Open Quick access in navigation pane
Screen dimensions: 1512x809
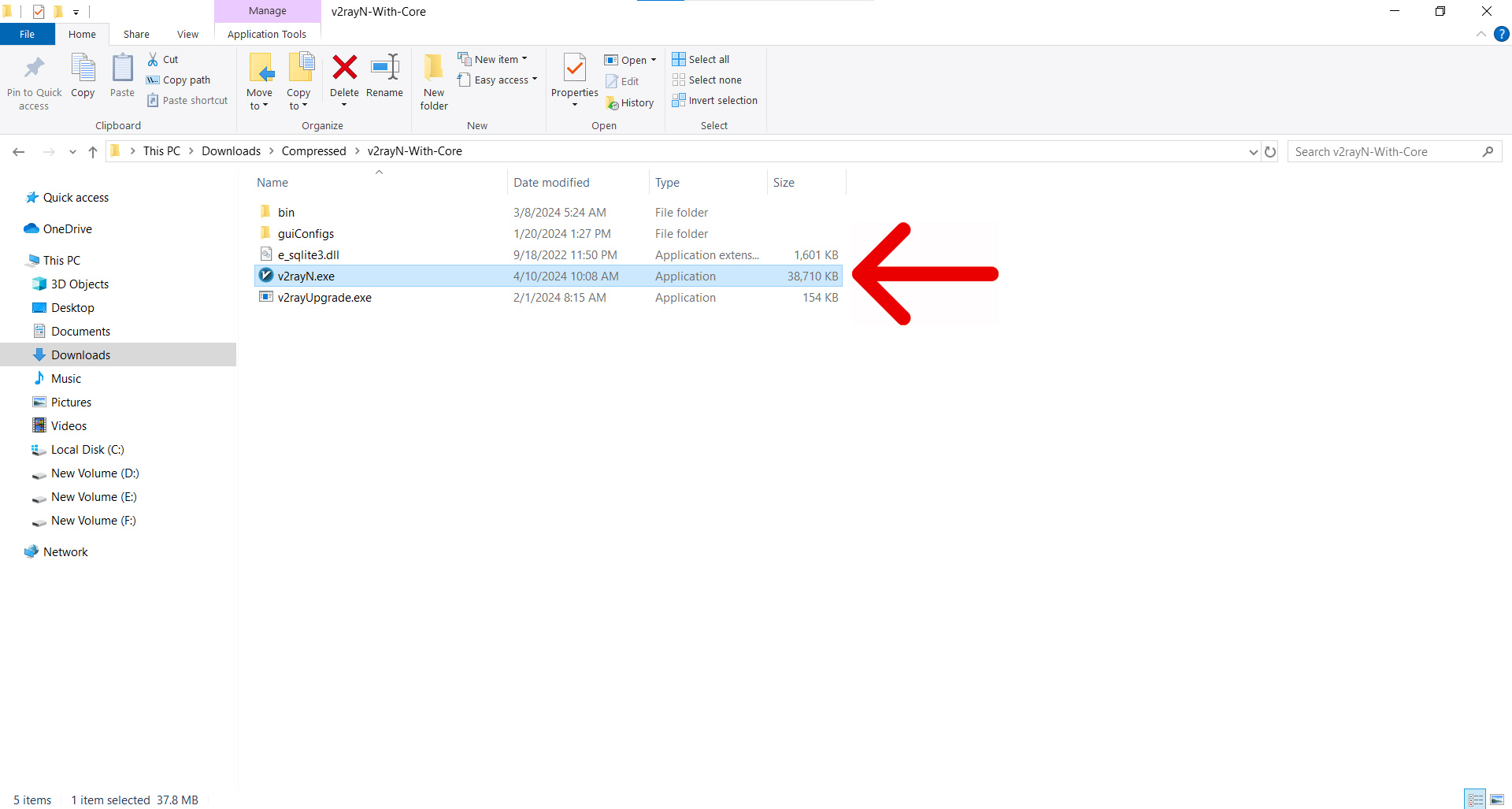tap(76, 197)
